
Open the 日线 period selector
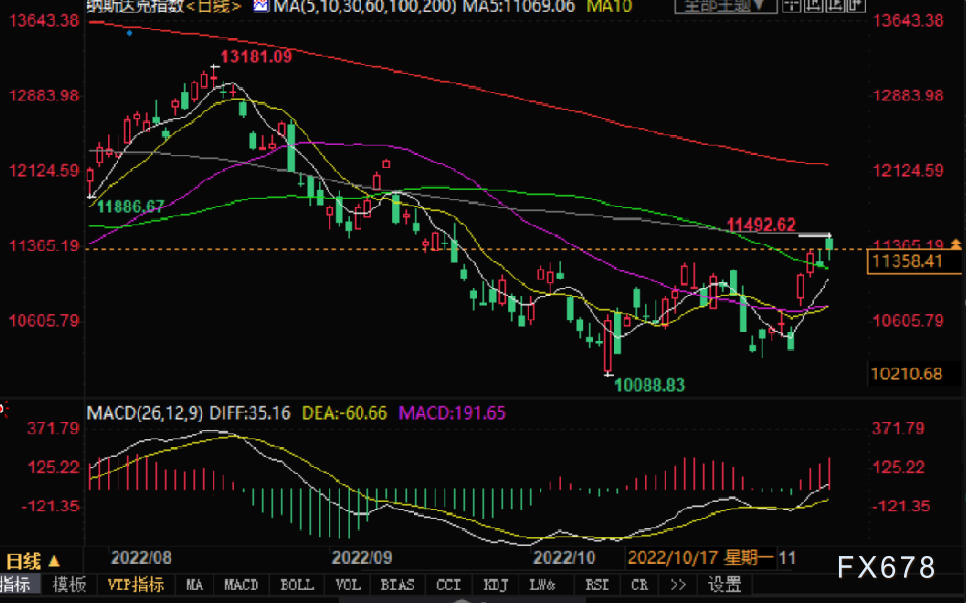coord(32,561)
